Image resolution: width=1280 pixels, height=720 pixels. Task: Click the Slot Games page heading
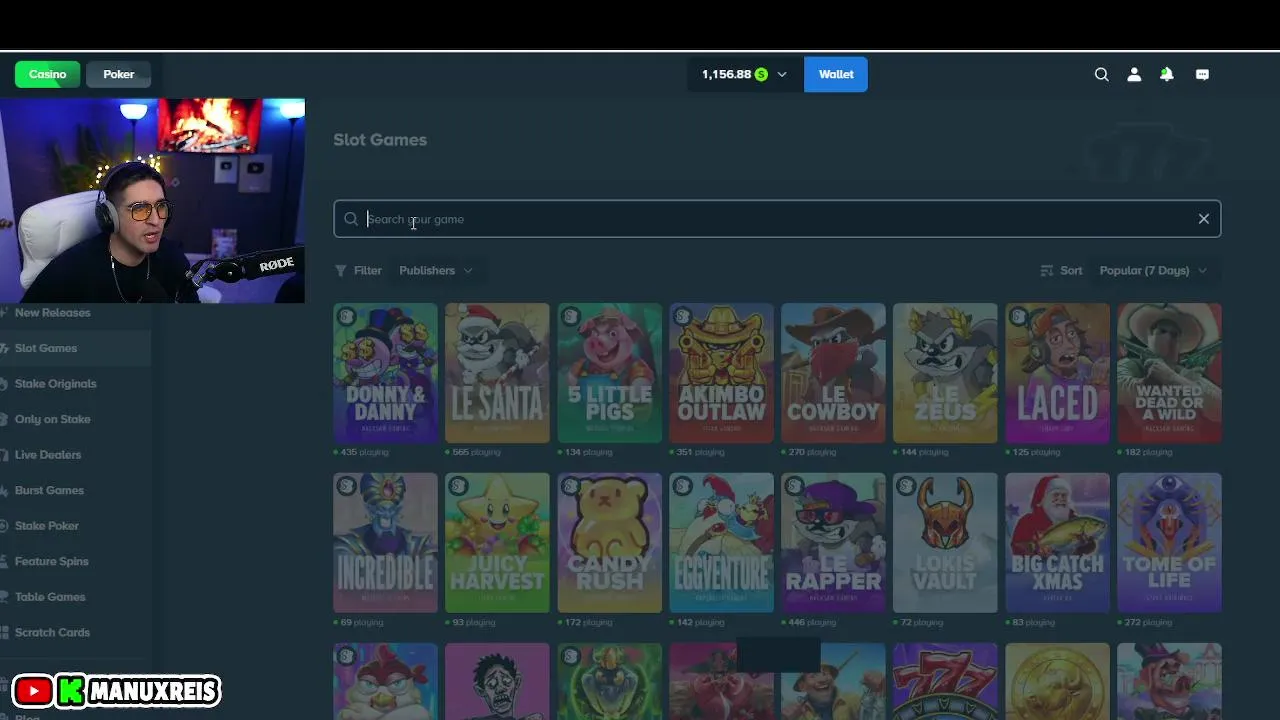coord(380,140)
